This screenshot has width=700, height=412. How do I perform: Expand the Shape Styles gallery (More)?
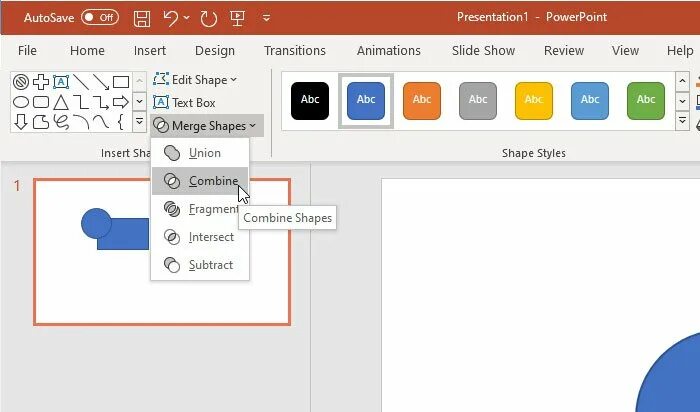click(x=682, y=121)
